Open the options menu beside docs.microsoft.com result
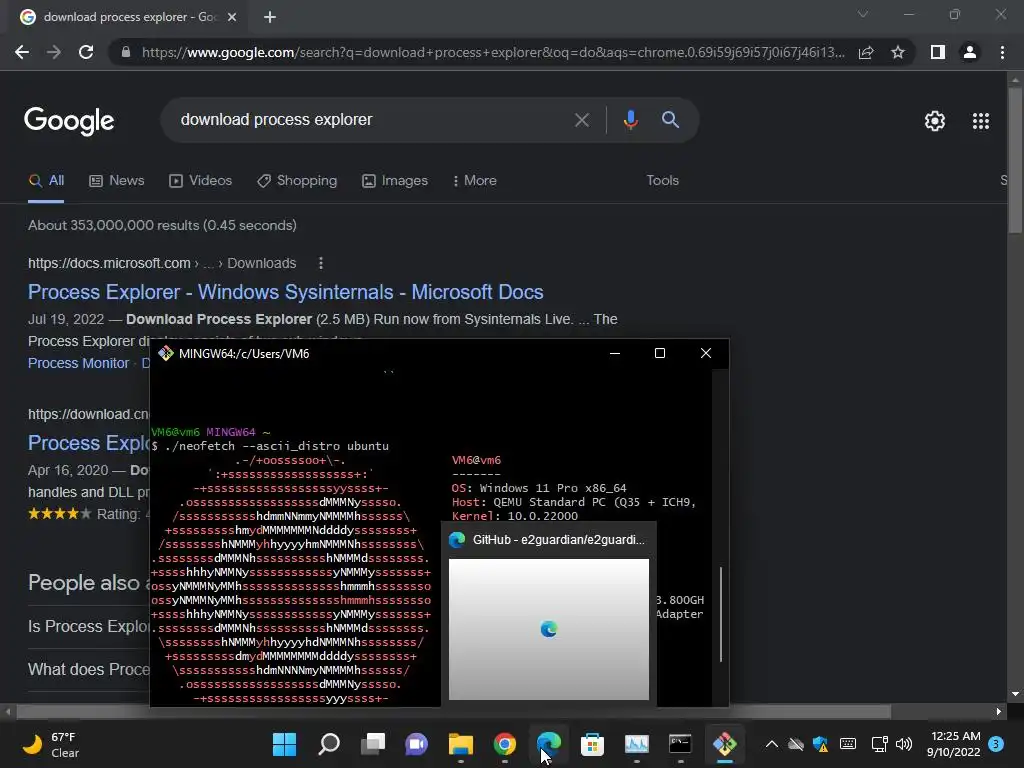Screen dimensions: 1024x768 320,263
